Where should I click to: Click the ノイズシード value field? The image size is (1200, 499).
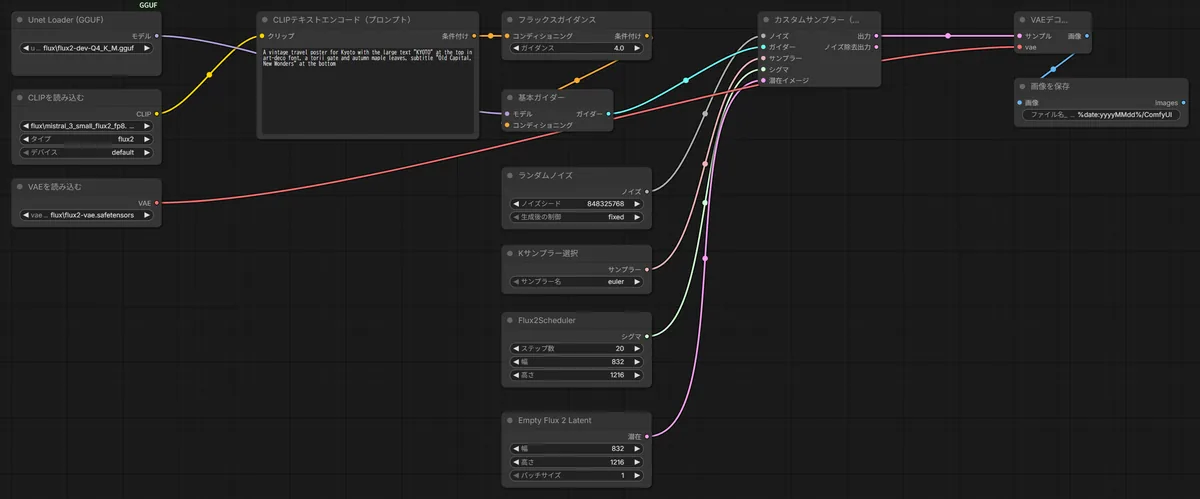pyautogui.click(x=576, y=204)
